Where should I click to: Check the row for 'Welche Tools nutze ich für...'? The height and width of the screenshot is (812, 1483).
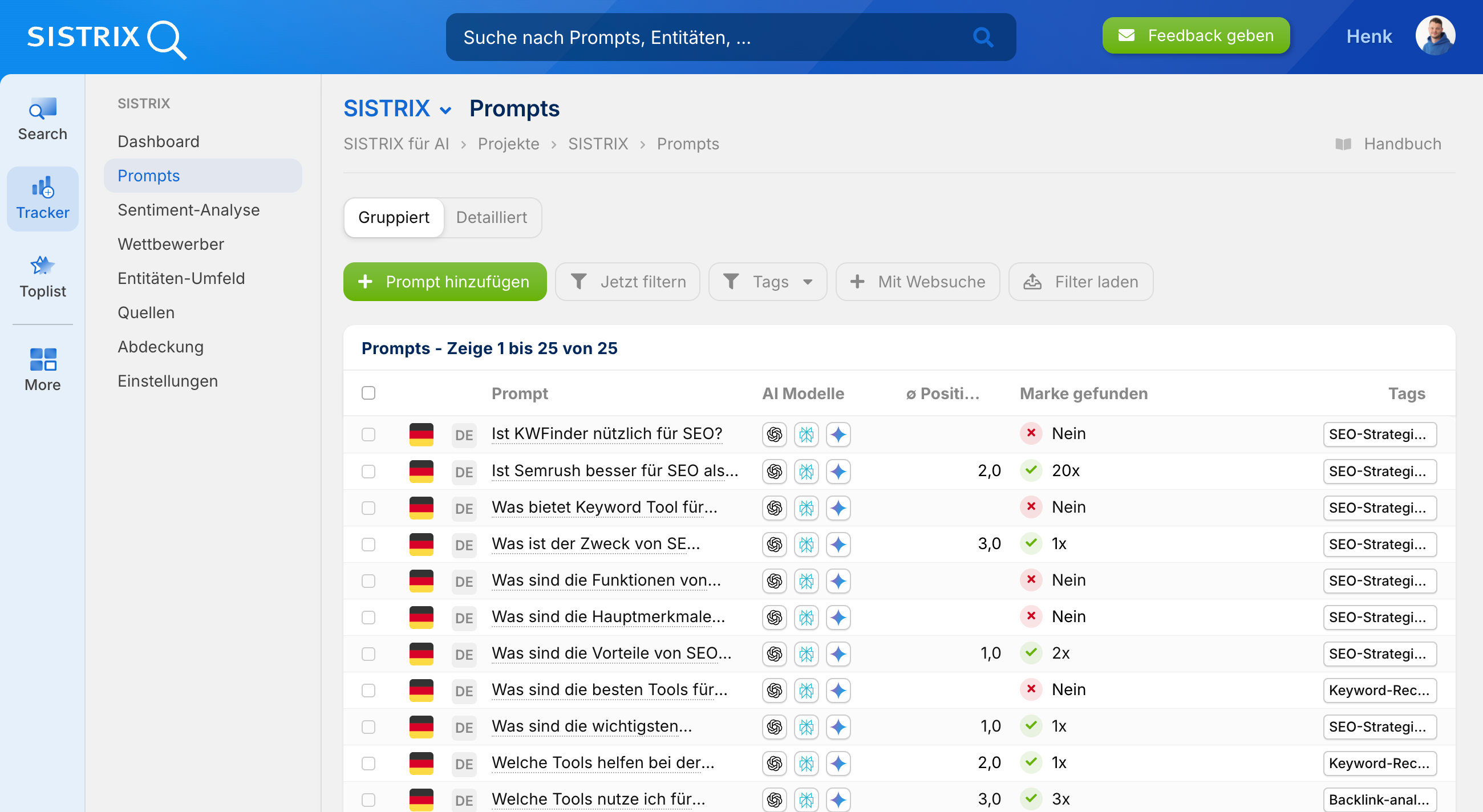pyautogui.click(x=368, y=799)
